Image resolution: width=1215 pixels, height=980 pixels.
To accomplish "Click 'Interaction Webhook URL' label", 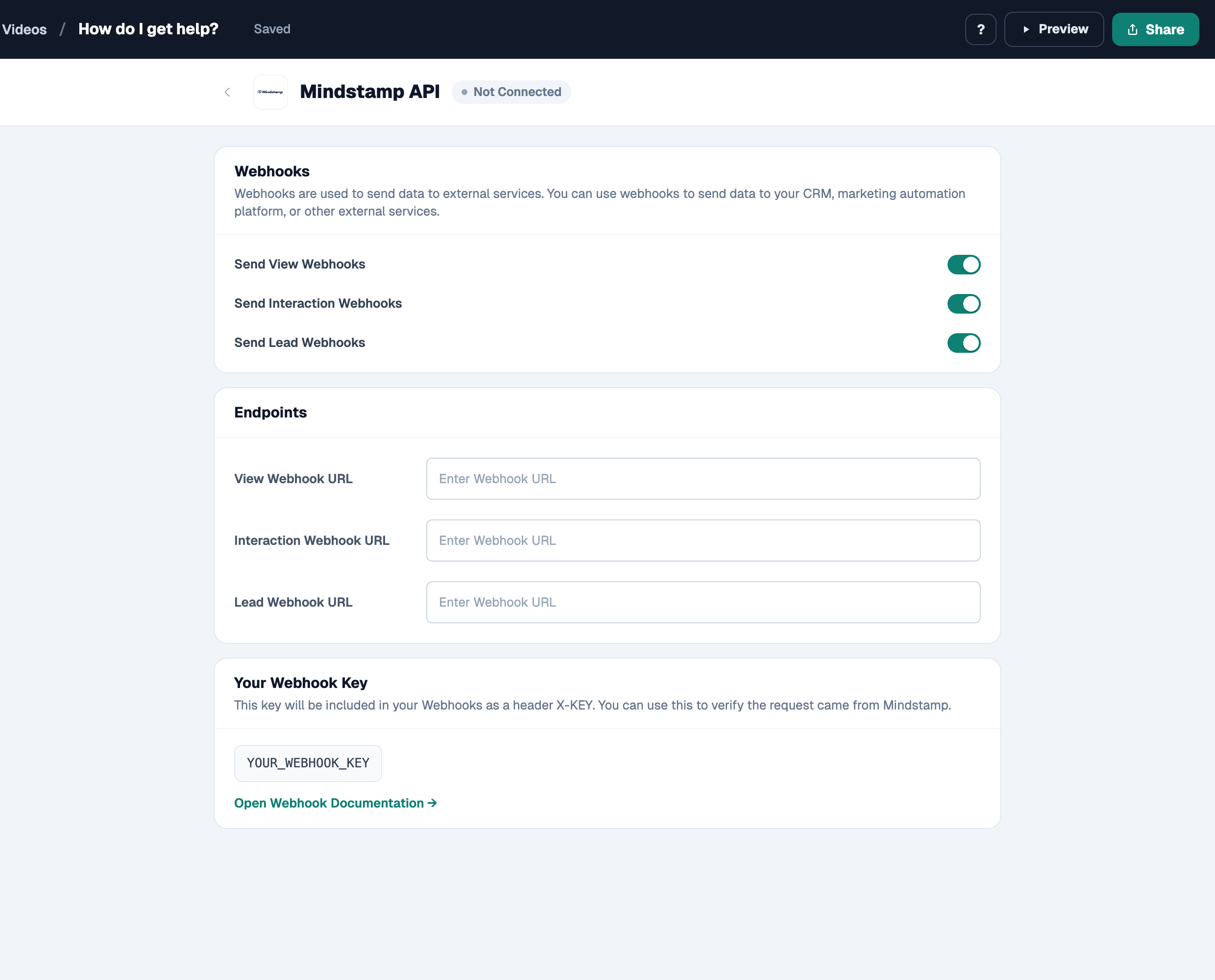I will (312, 540).
